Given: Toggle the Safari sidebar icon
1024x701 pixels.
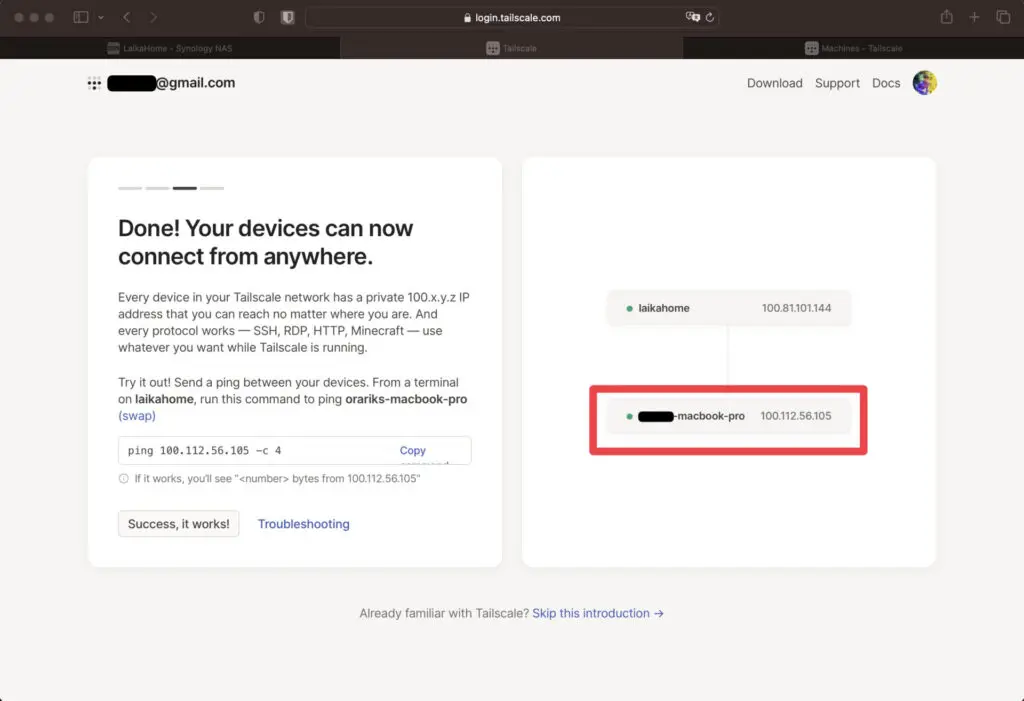Looking at the screenshot, I should pos(81,17).
